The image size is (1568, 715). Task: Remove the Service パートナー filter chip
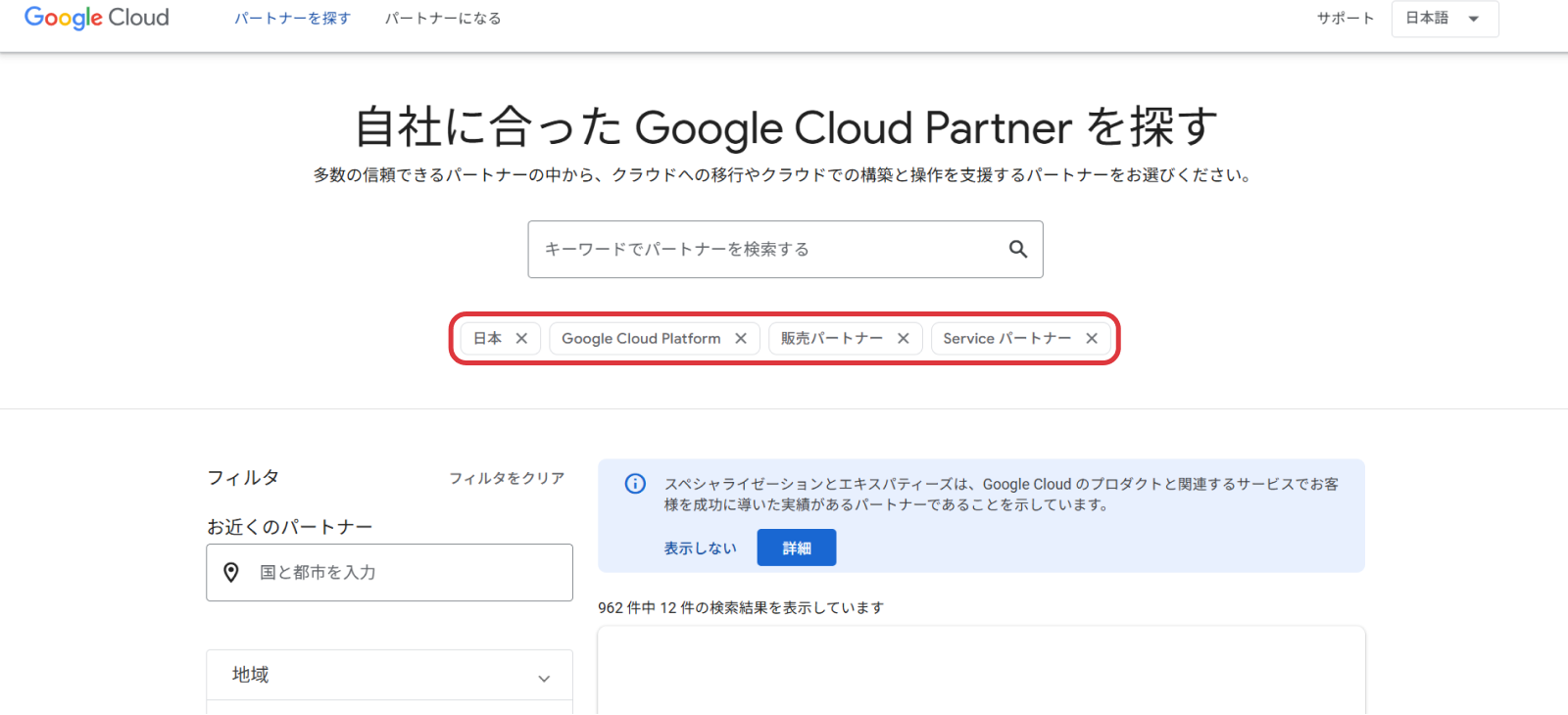tap(1092, 338)
